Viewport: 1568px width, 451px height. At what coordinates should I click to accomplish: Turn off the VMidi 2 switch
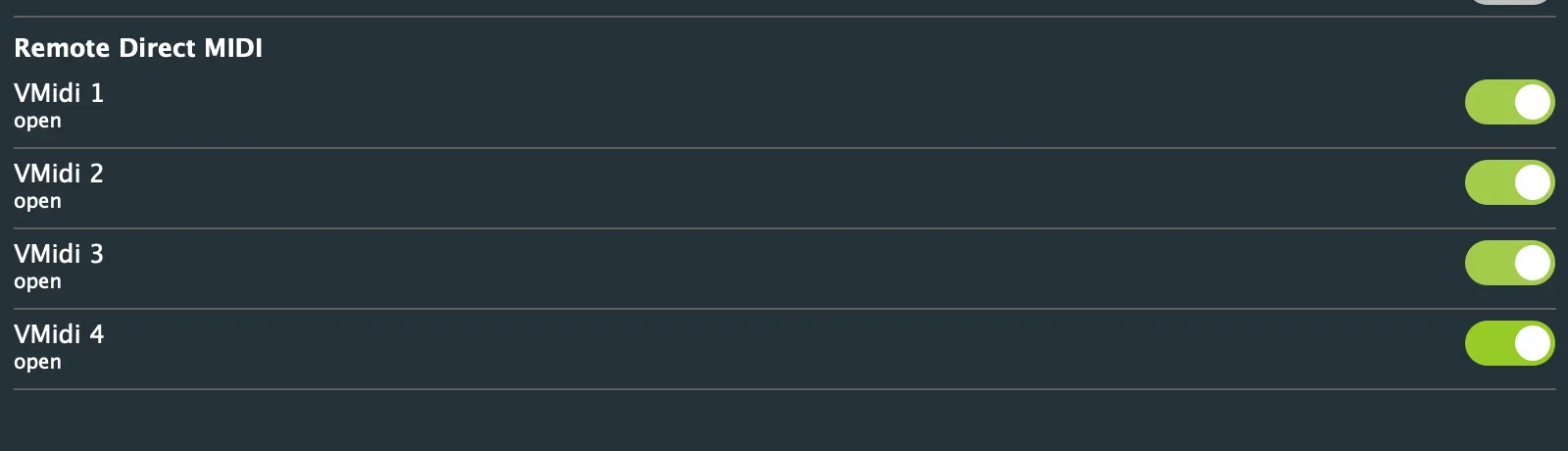[1509, 182]
